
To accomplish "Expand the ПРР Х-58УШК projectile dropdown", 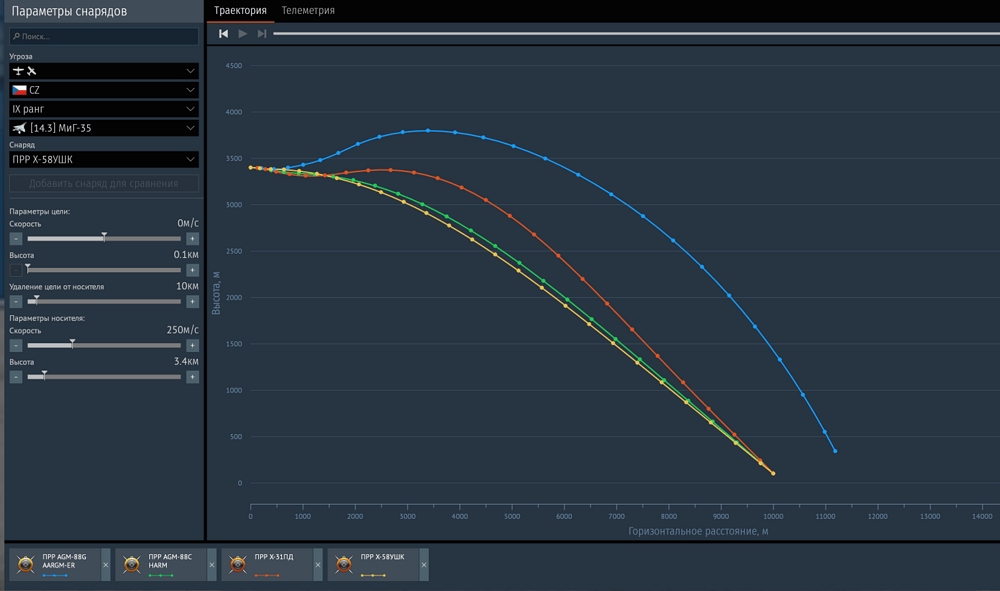I will [104, 159].
